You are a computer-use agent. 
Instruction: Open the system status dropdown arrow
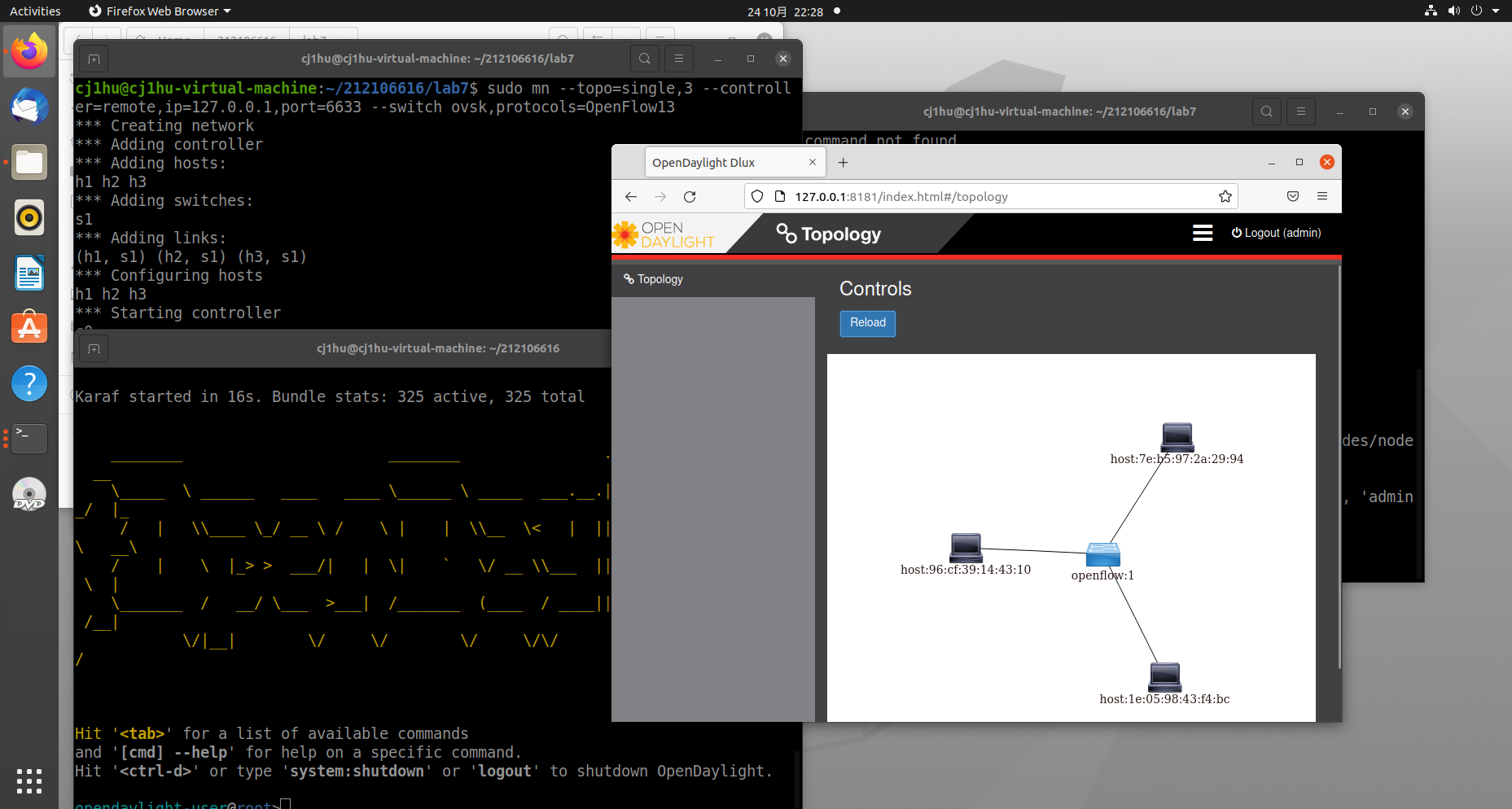pyautogui.click(x=1496, y=11)
